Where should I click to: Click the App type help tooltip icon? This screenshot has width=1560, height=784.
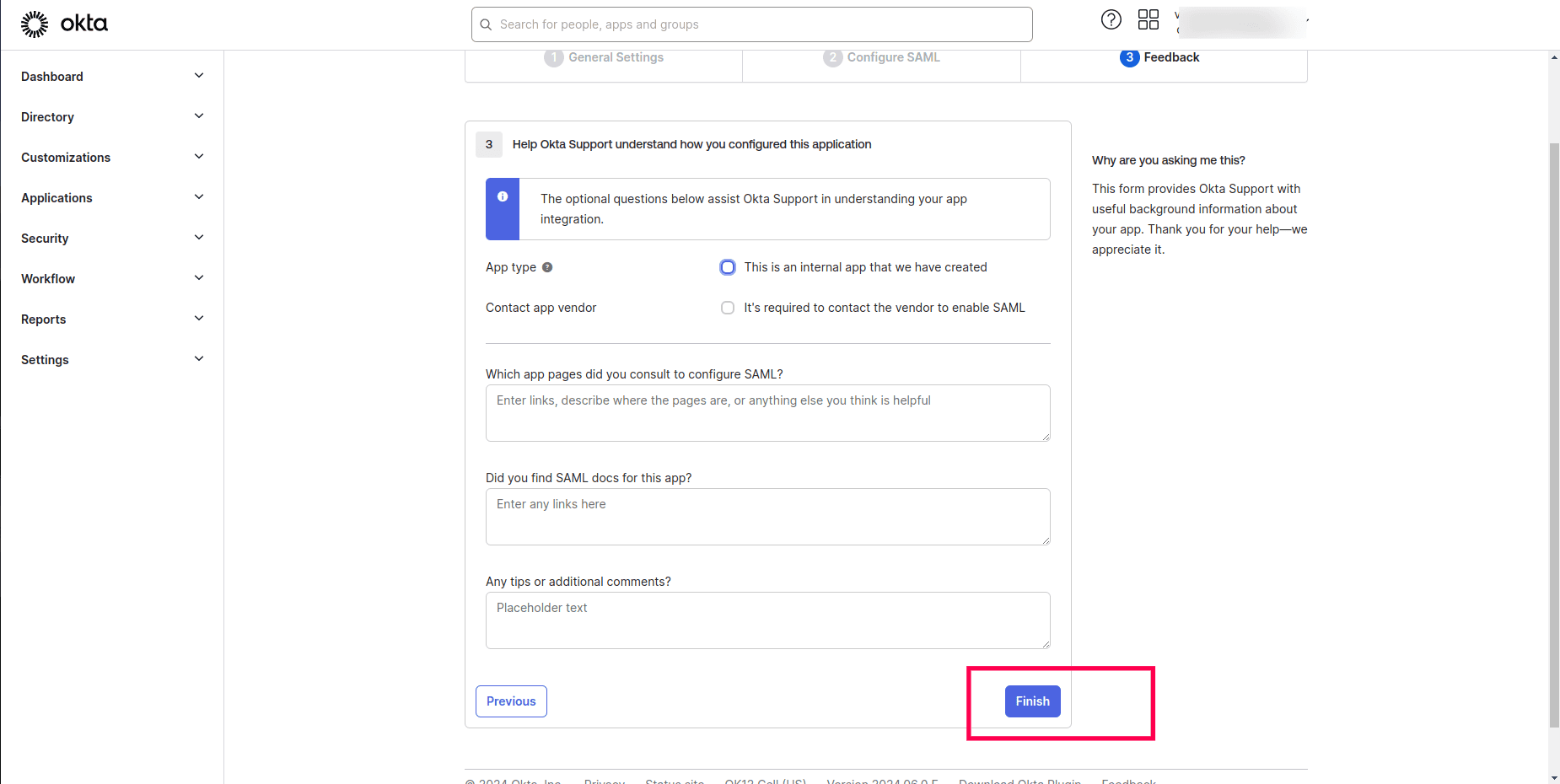point(547,267)
